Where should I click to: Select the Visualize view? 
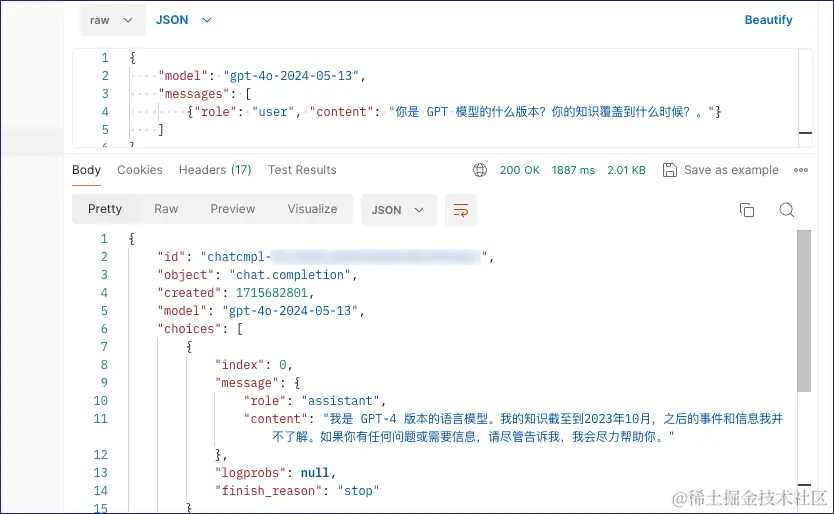pos(312,209)
